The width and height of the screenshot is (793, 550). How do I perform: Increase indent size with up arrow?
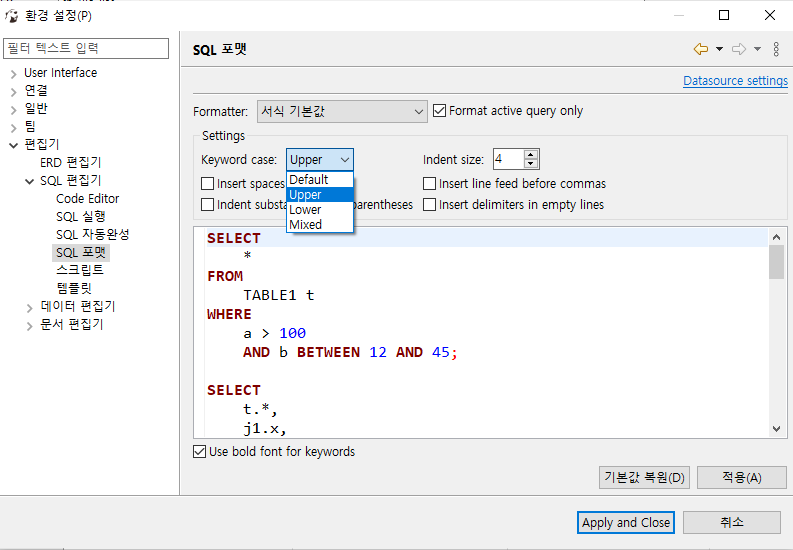click(x=531, y=154)
